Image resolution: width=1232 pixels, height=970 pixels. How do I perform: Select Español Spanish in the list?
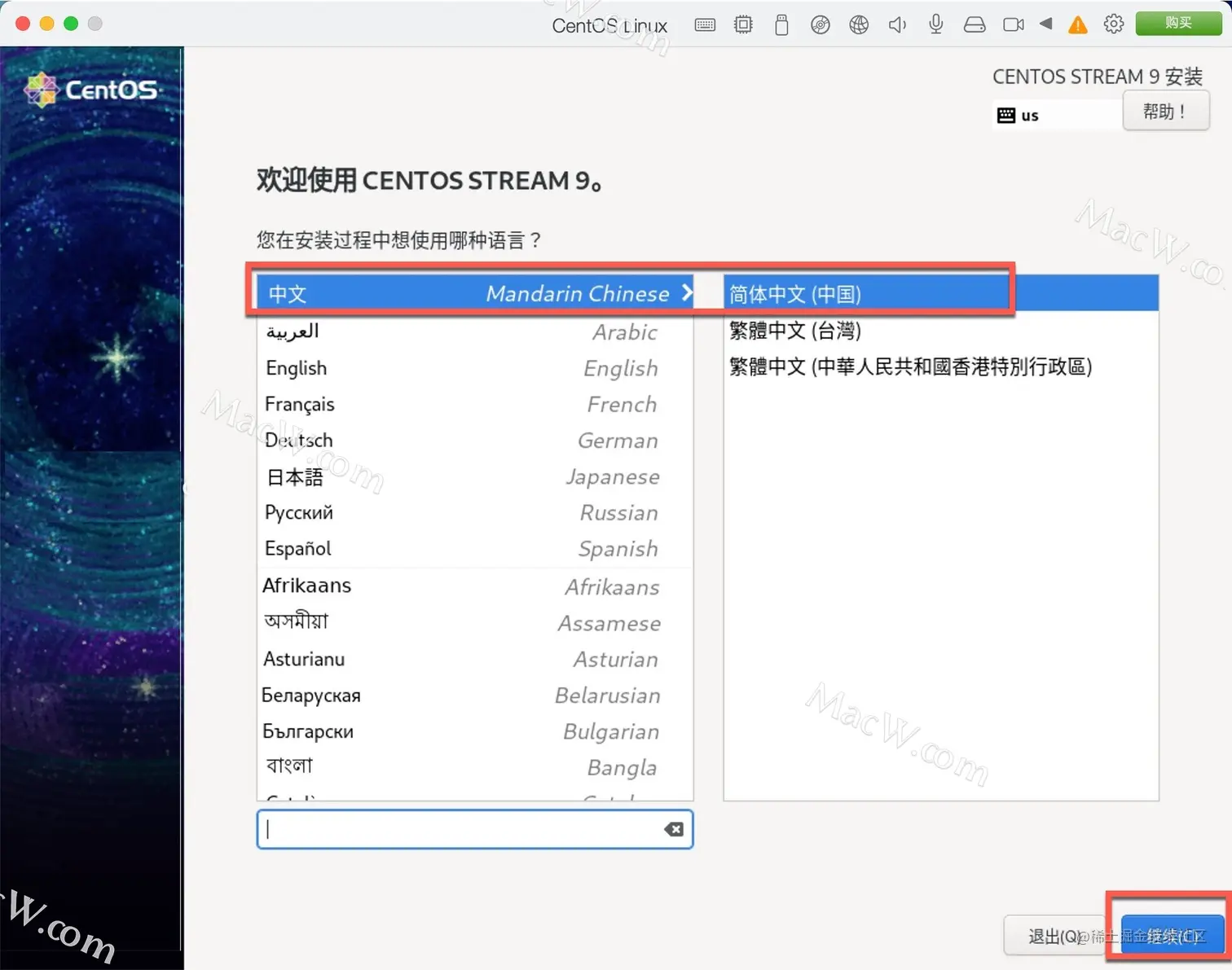[x=475, y=548]
